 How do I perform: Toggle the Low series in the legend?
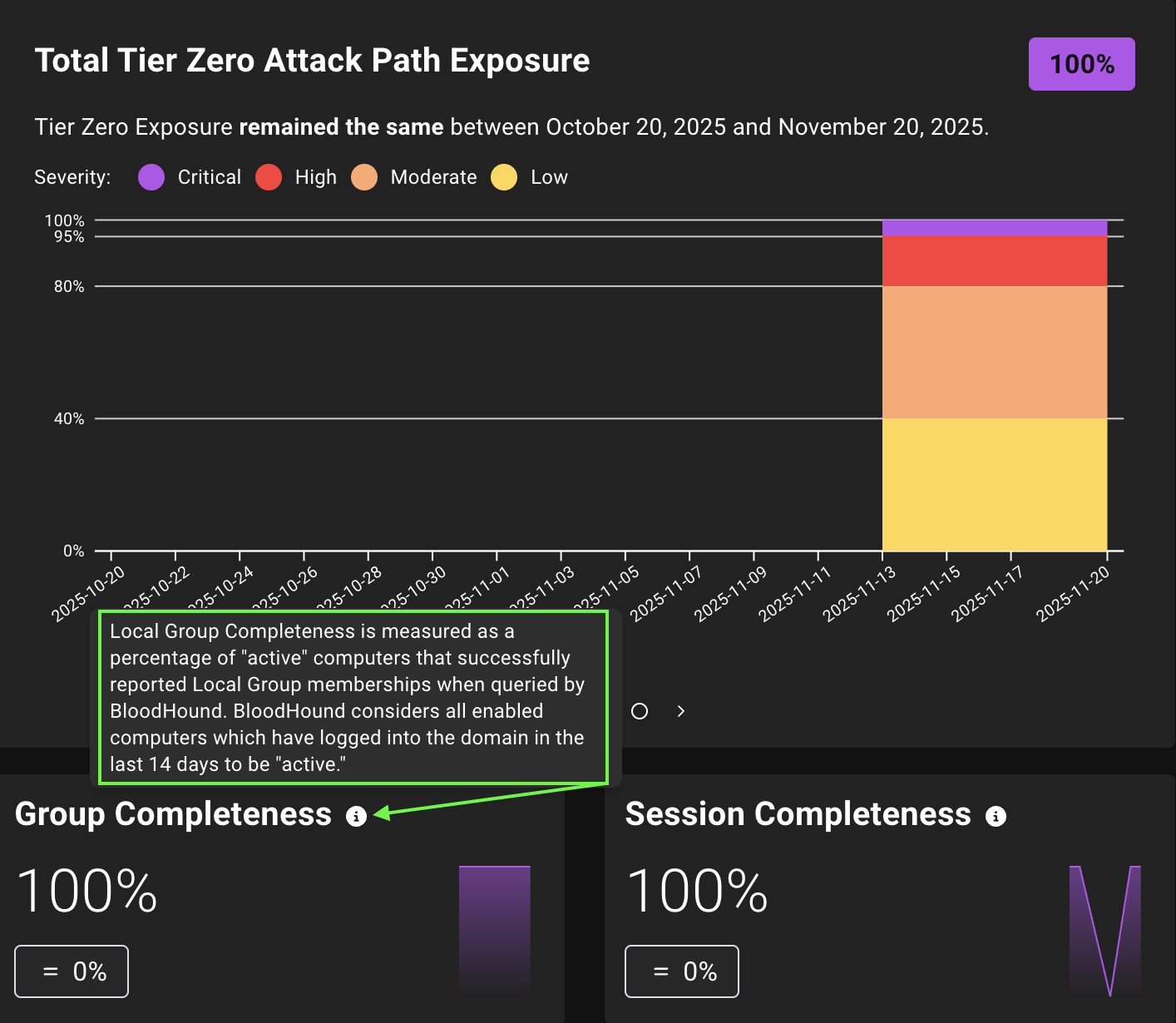[503, 177]
